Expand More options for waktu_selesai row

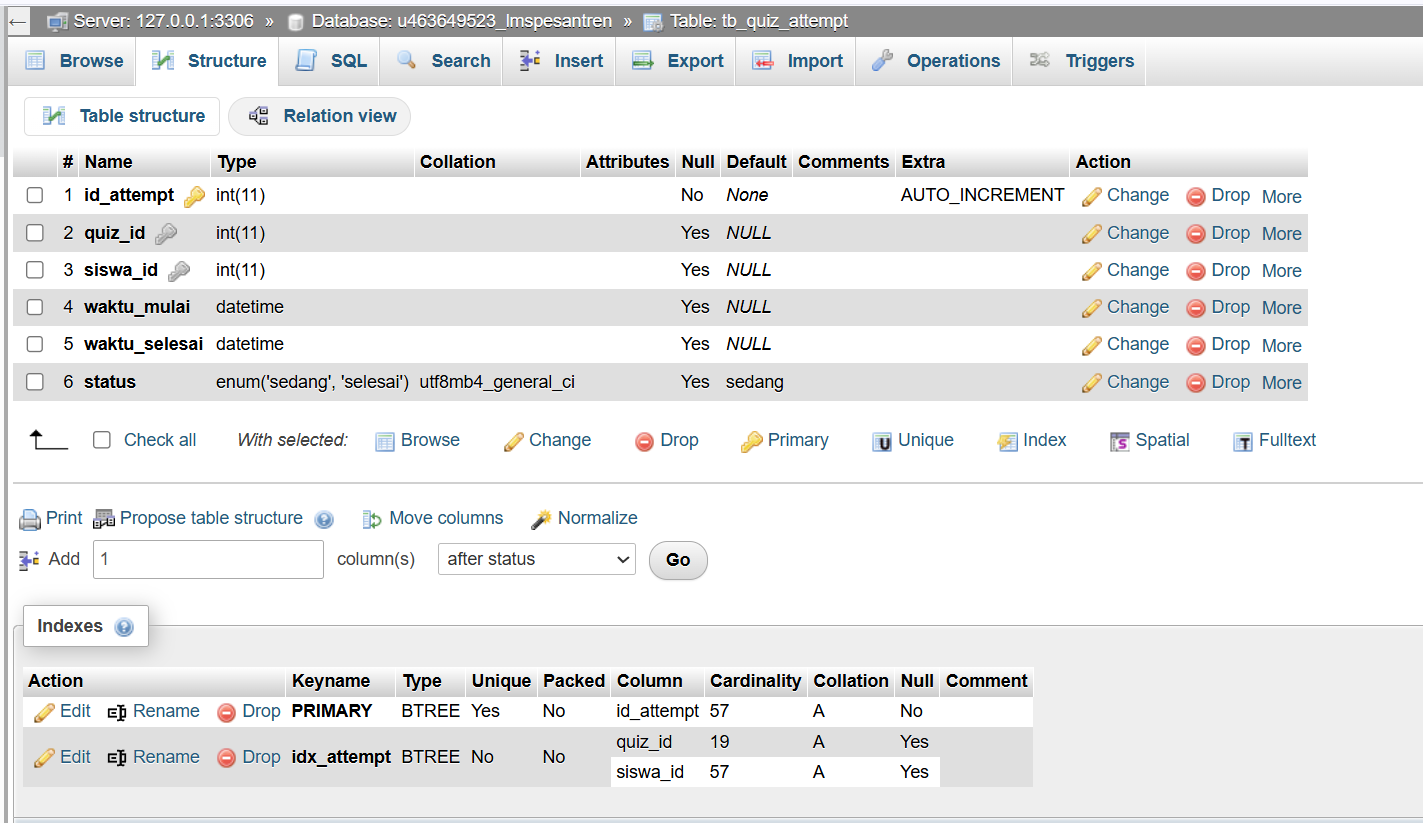pyautogui.click(x=1281, y=345)
